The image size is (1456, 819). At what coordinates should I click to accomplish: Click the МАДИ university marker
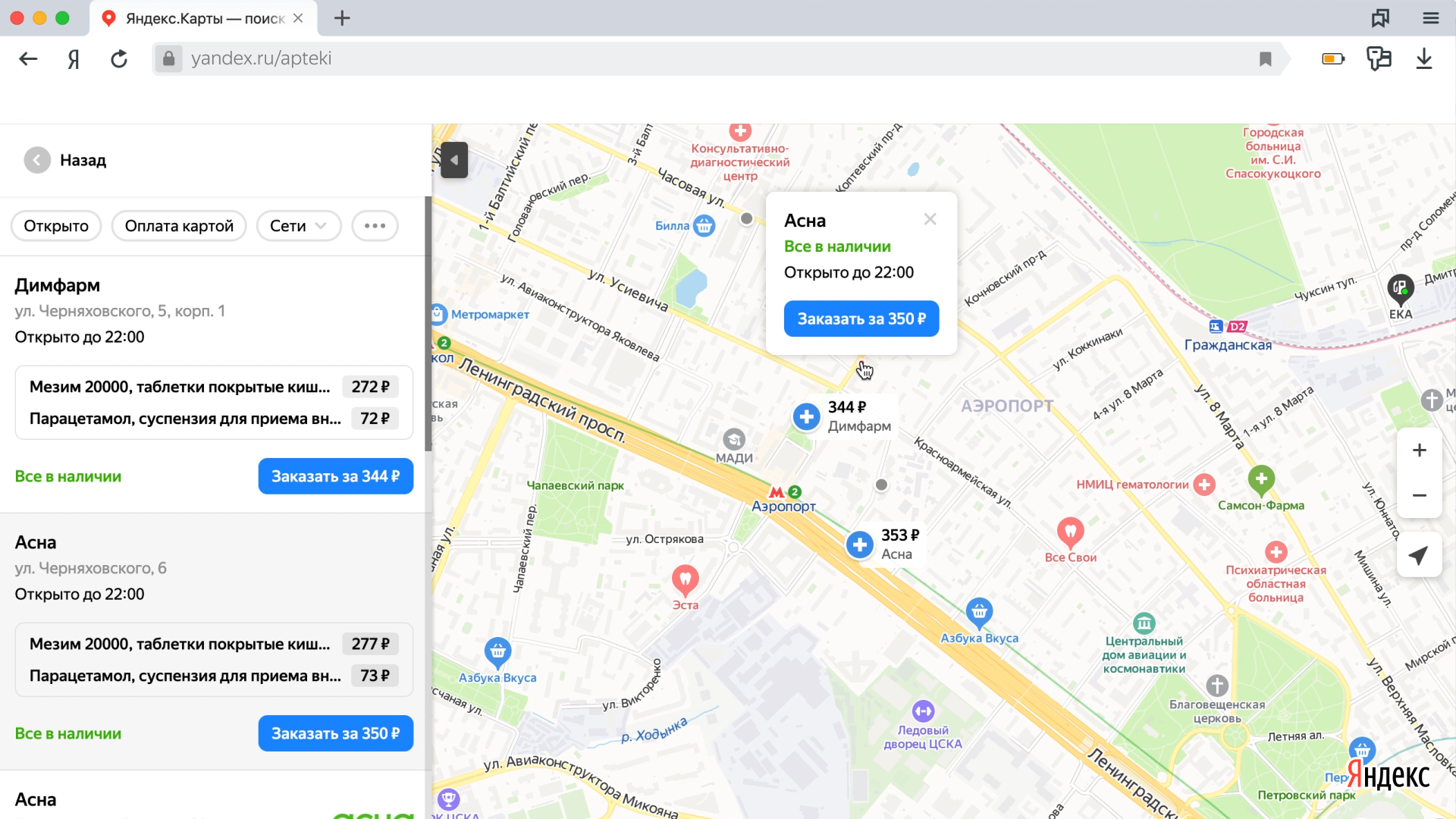click(x=734, y=439)
